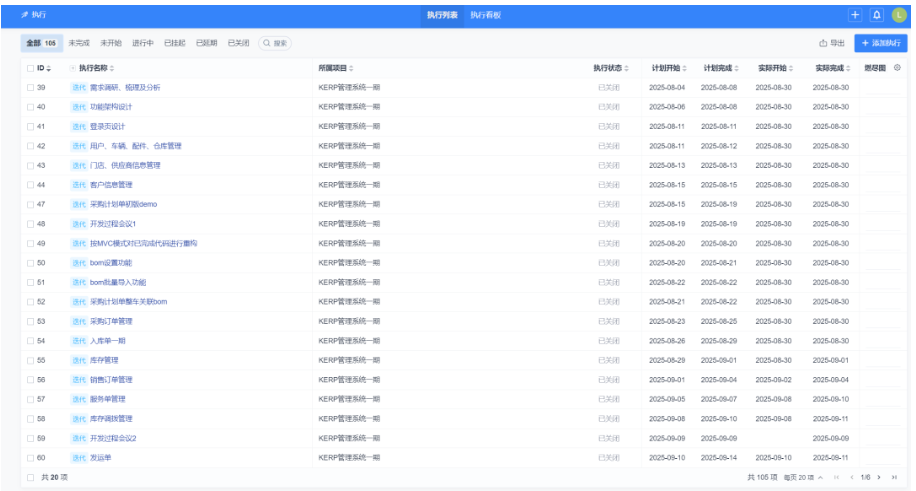
Task: Open execution 门店、供应商信息管理
Action: (125, 165)
